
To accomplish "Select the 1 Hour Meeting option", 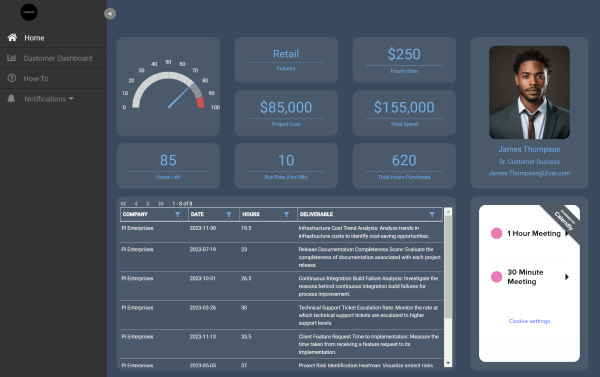I will pyautogui.click(x=530, y=233).
